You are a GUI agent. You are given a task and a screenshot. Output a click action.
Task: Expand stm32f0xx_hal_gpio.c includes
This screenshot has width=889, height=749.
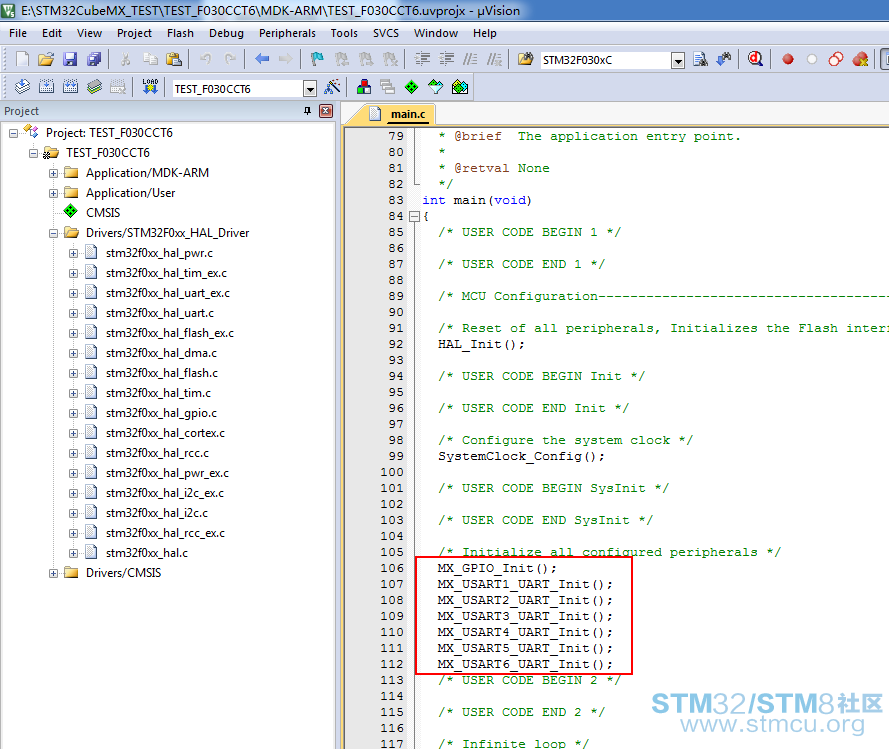(x=73, y=413)
